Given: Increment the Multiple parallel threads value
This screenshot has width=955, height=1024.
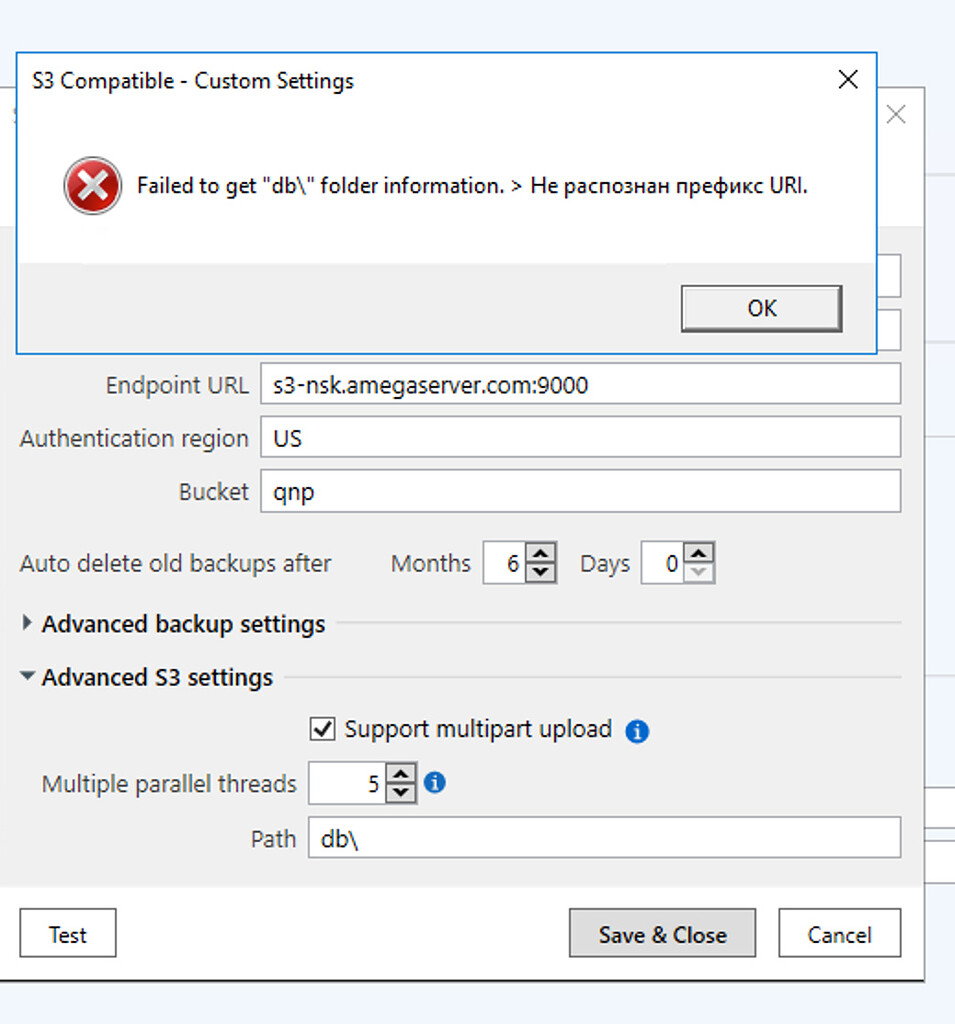Looking at the screenshot, I should point(399,775).
